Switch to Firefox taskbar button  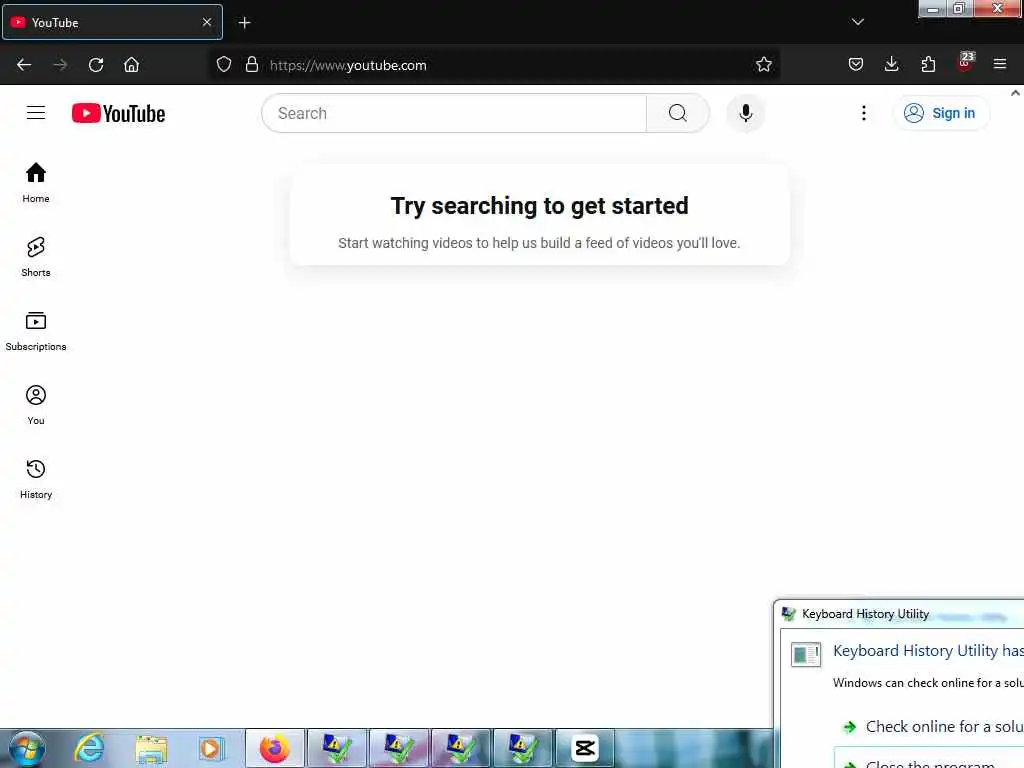coord(275,748)
